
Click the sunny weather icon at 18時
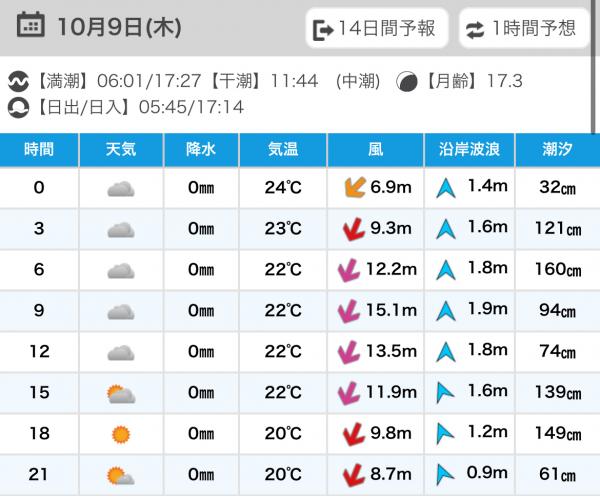click(121, 434)
